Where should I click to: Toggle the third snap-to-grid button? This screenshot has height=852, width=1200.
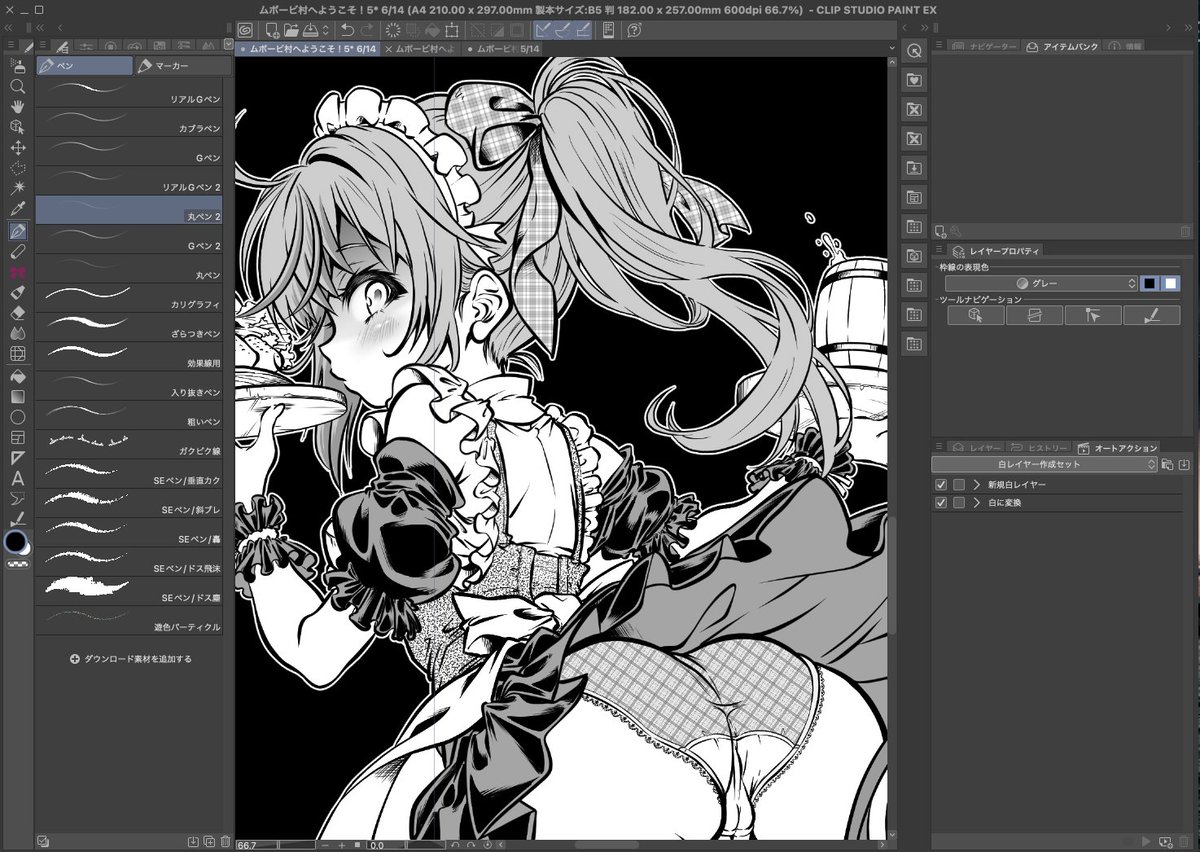583,29
